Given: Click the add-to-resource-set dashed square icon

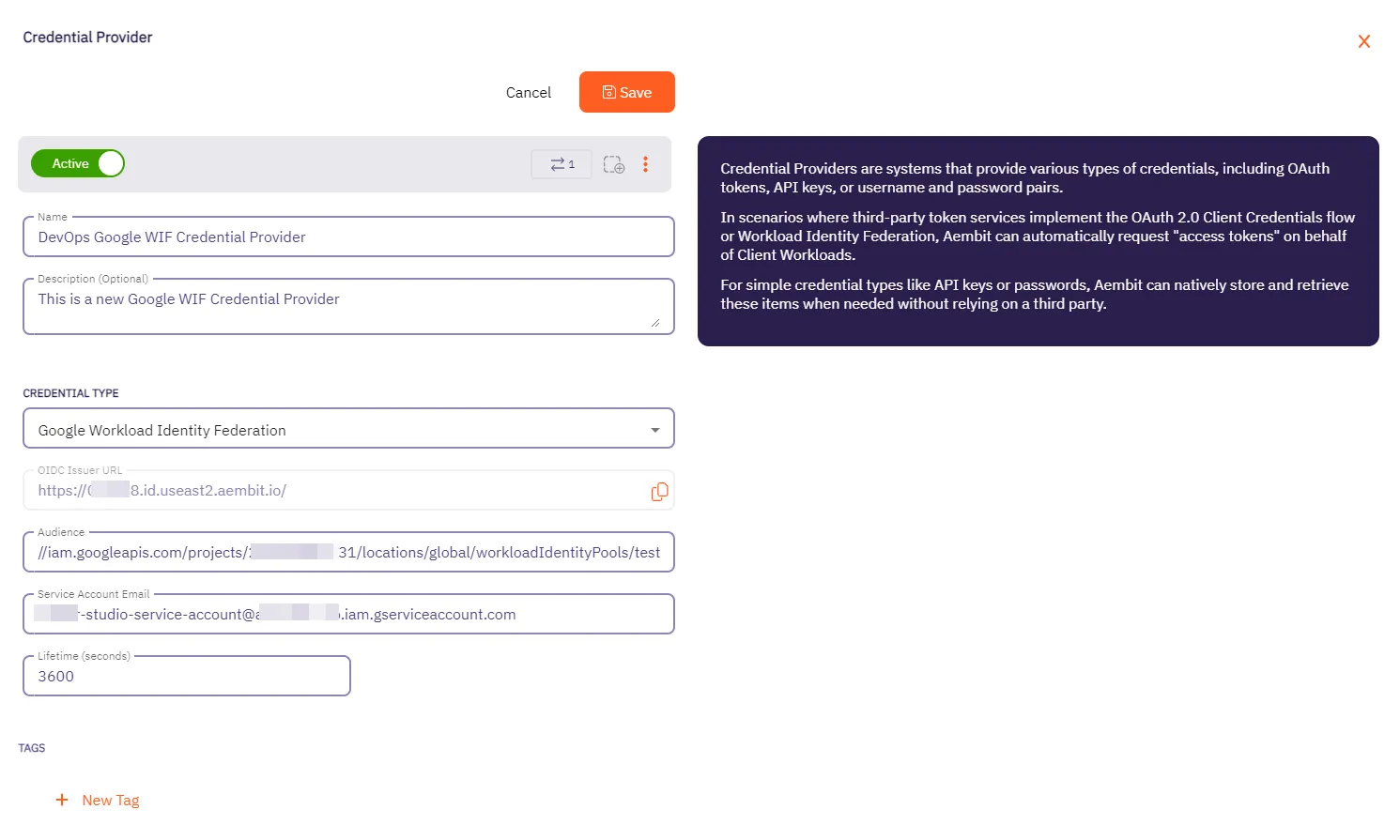Looking at the screenshot, I should (614, 164).
